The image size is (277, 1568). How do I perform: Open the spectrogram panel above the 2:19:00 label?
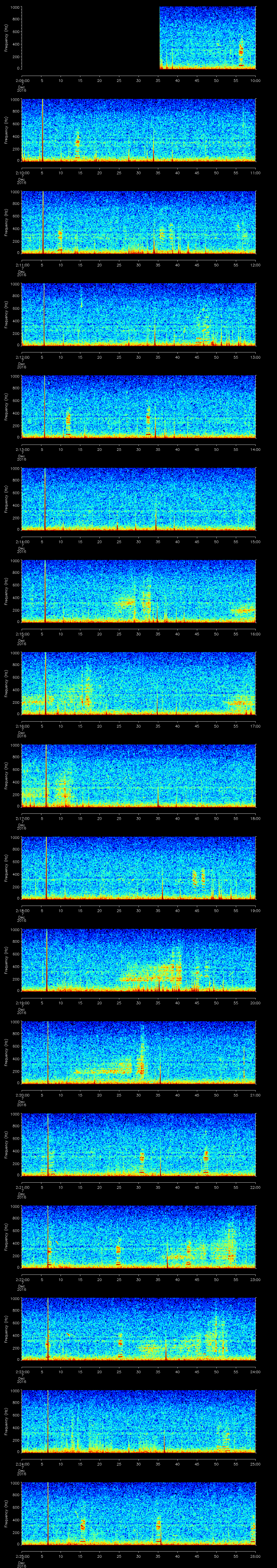pyautogui.click(x=139, y=960)
